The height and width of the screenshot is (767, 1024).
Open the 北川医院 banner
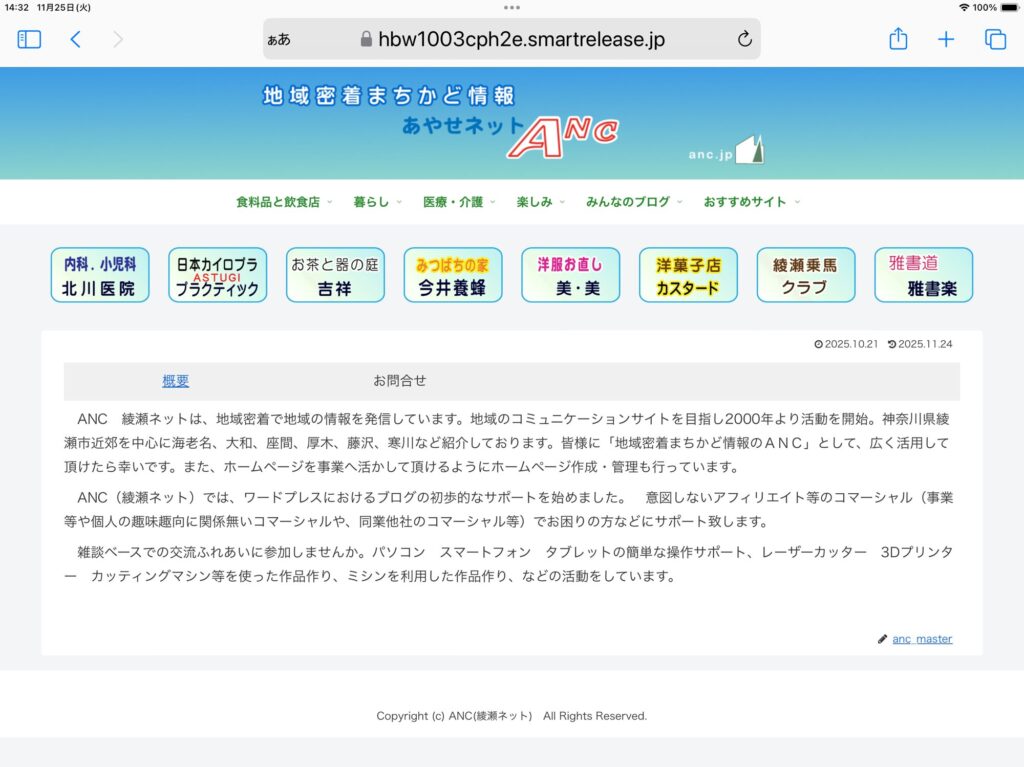100,276
